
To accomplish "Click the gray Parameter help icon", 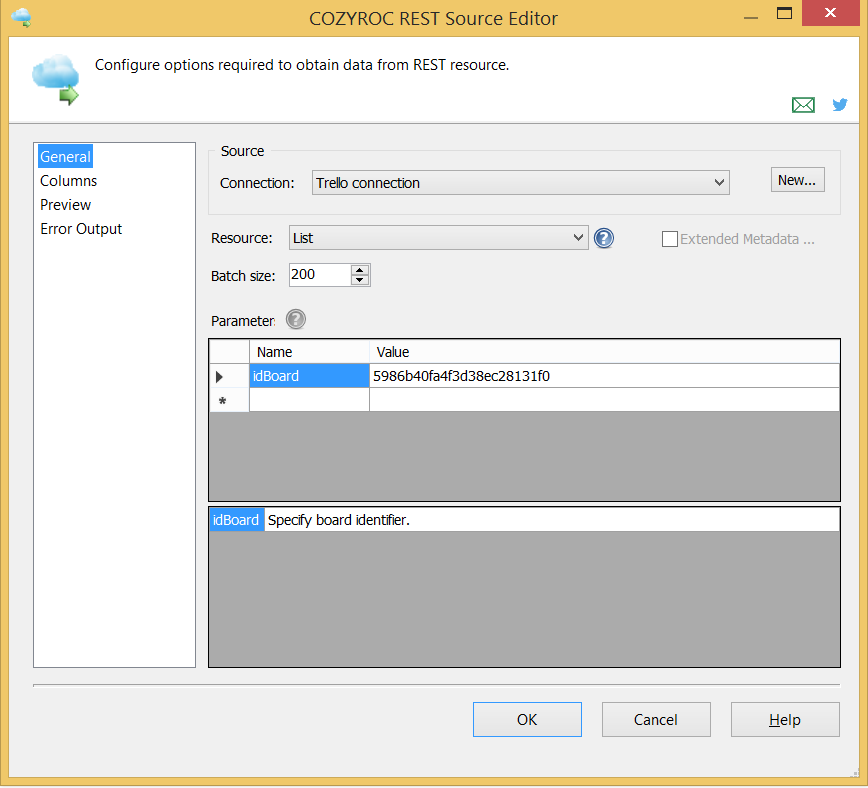I will coord(296,320).
